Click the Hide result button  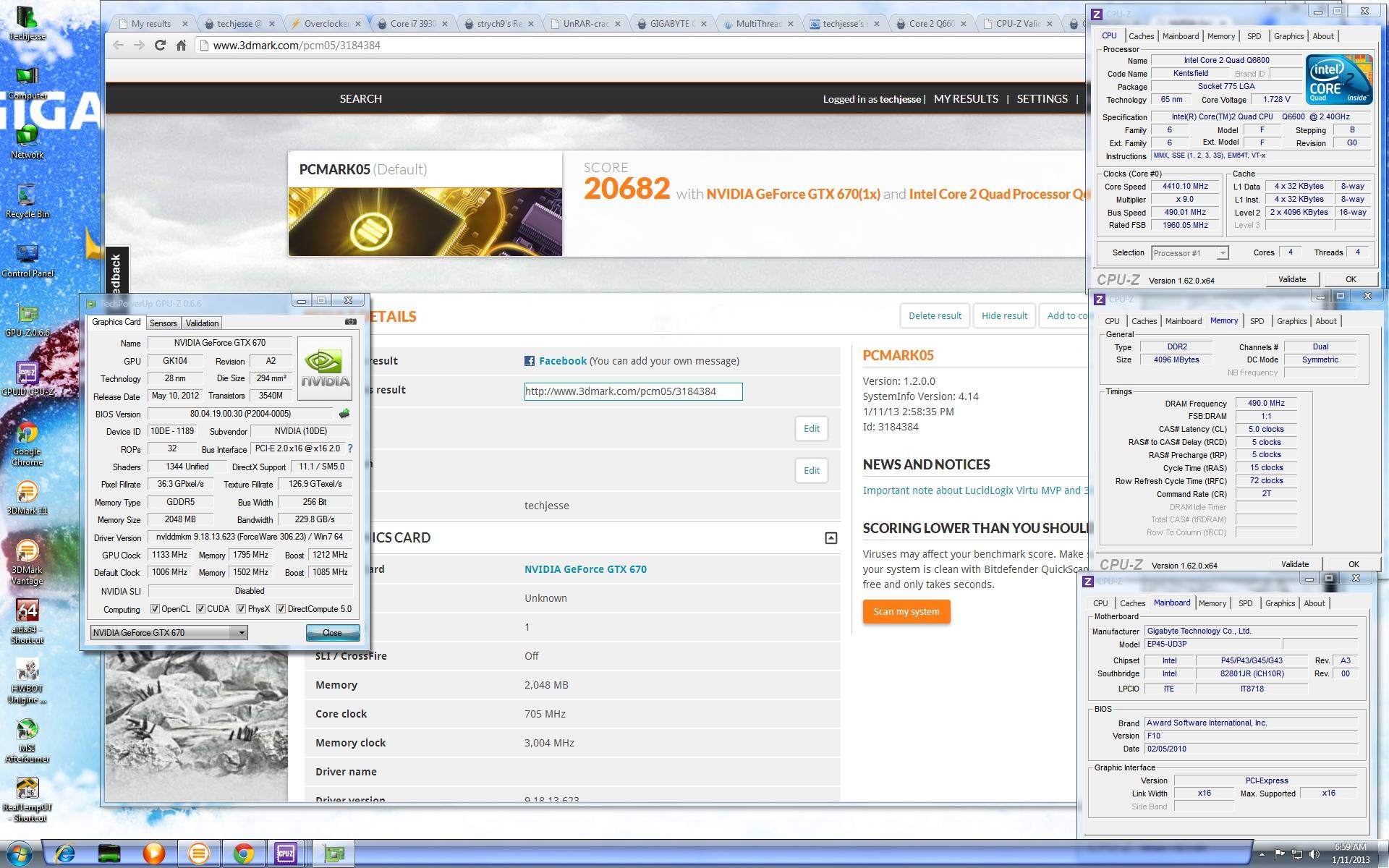pos(1004,315)
